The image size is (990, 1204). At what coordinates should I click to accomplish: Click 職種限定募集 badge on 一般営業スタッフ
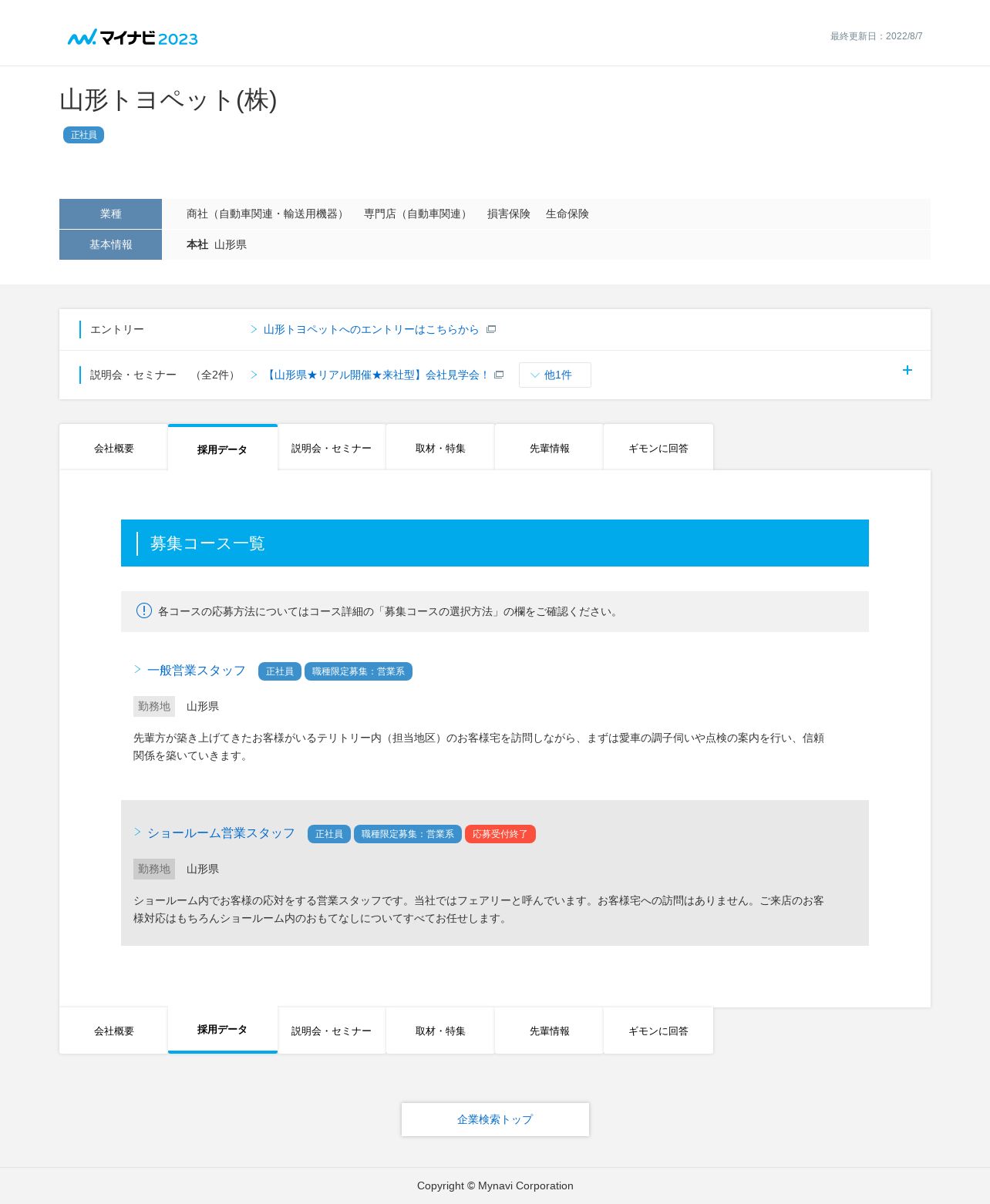point(359,671)
